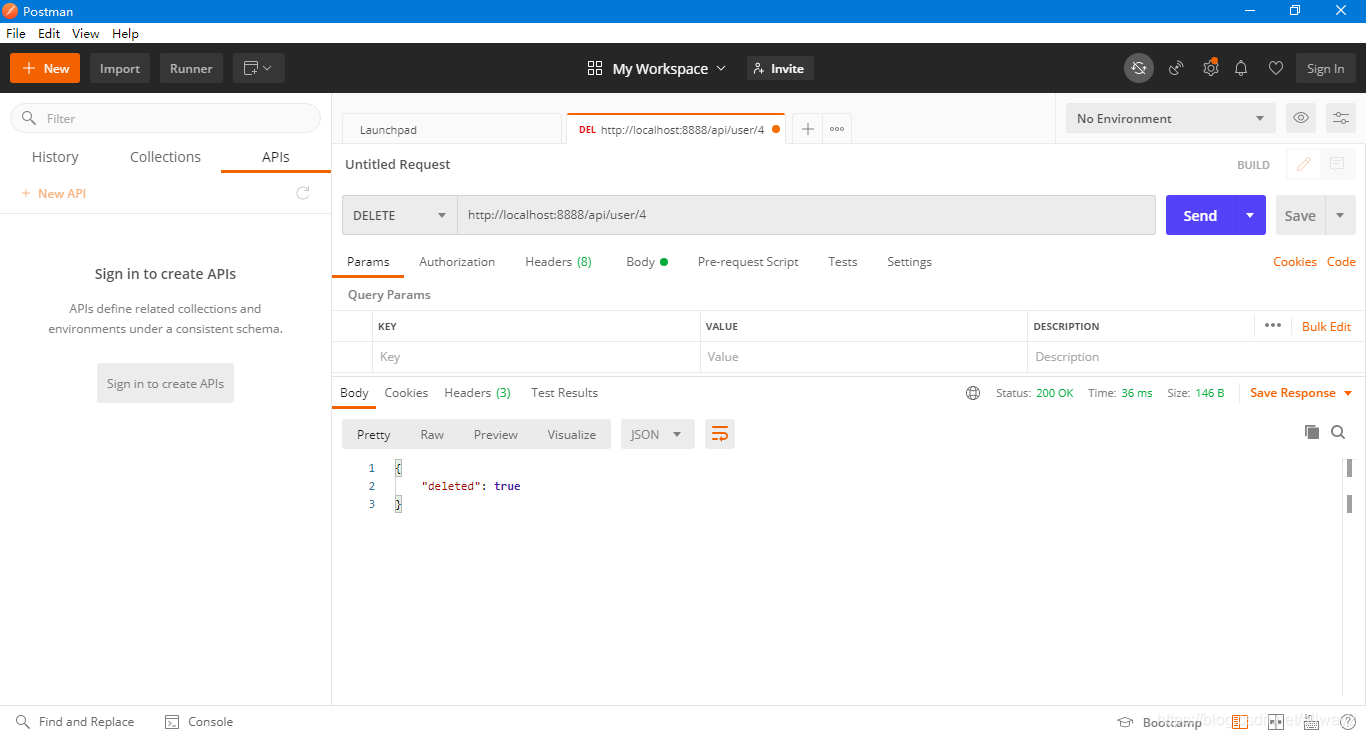Open the request Body tab
Screen dimensions: 1366x738
coord(646,262)
